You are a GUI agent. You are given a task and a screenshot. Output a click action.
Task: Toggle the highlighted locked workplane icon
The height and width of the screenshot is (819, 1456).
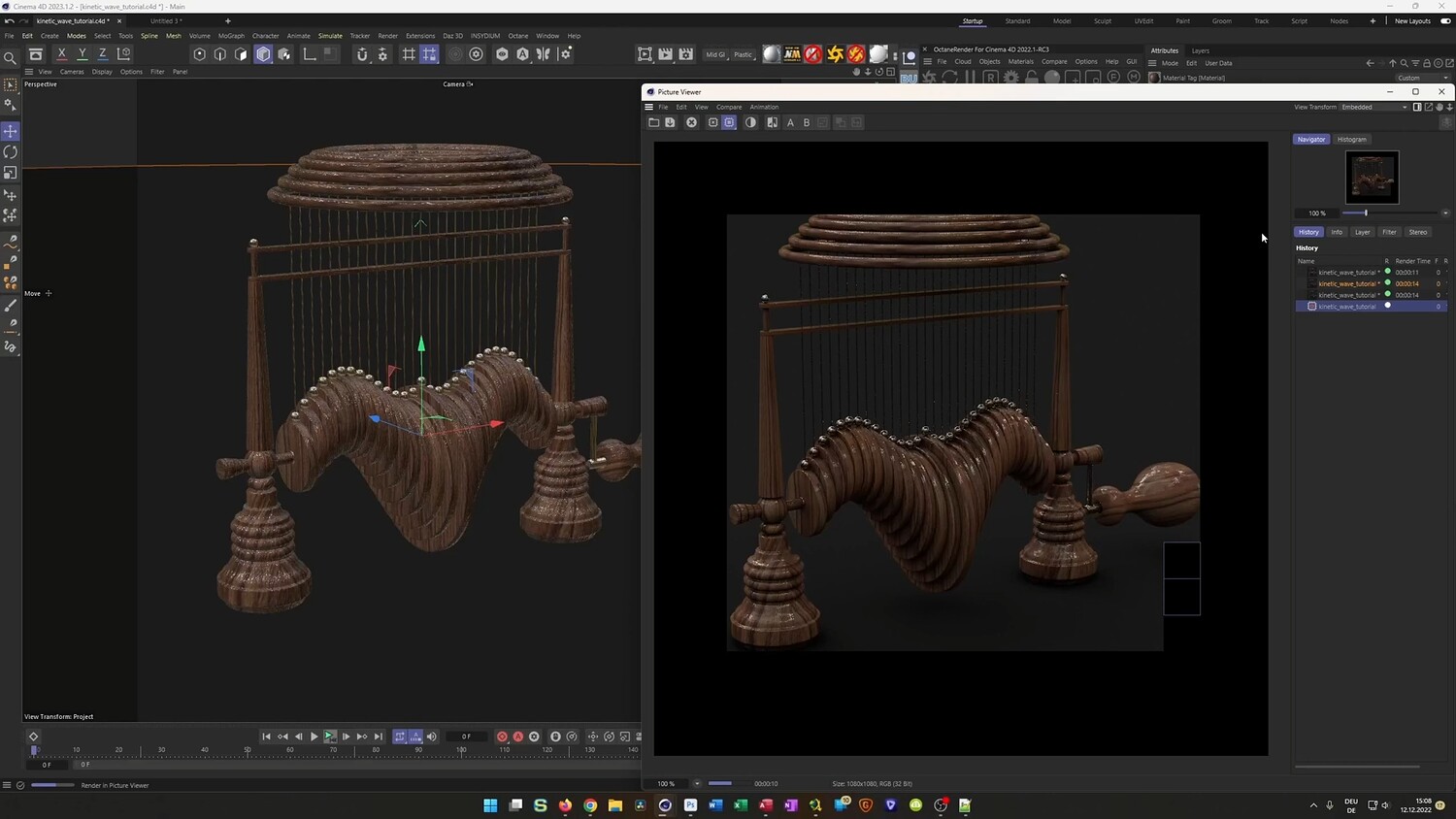click(429, 54)
